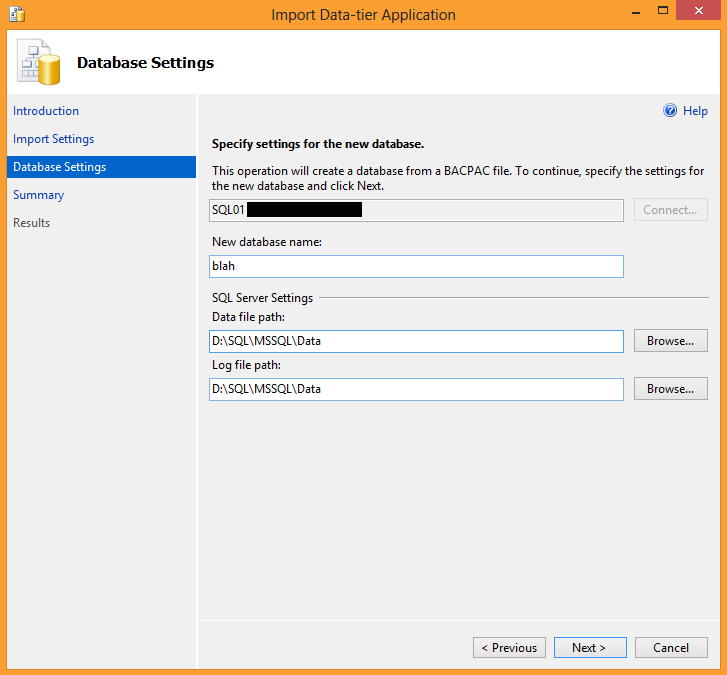The height and width of the screenshot is (675, 727).
Task: Click the Connect... button
Action: (670, 210)
